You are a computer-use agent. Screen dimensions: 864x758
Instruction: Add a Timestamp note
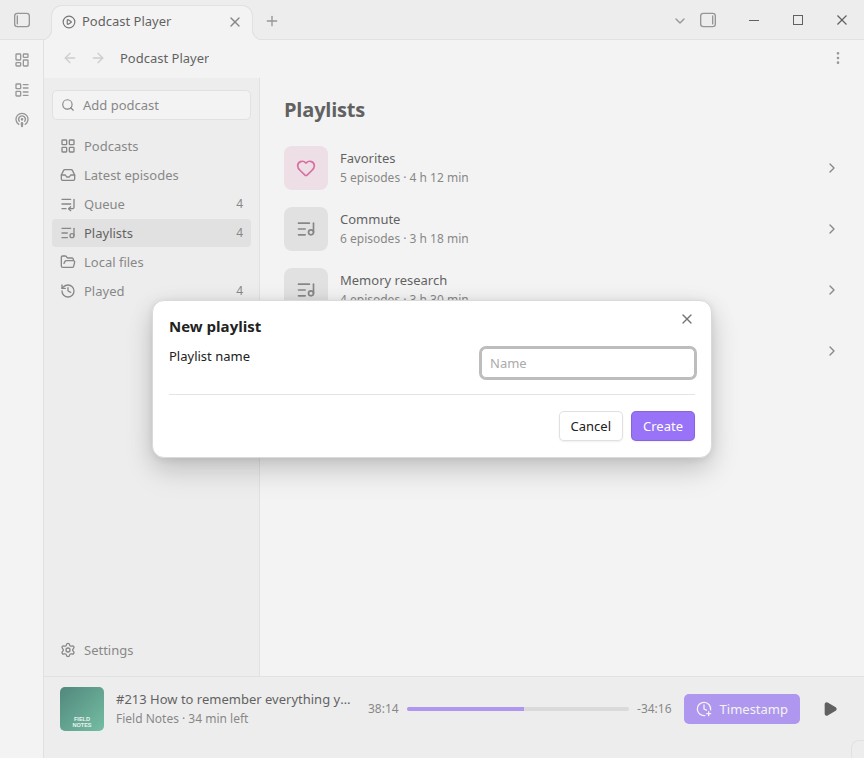(x=742, y=709)
